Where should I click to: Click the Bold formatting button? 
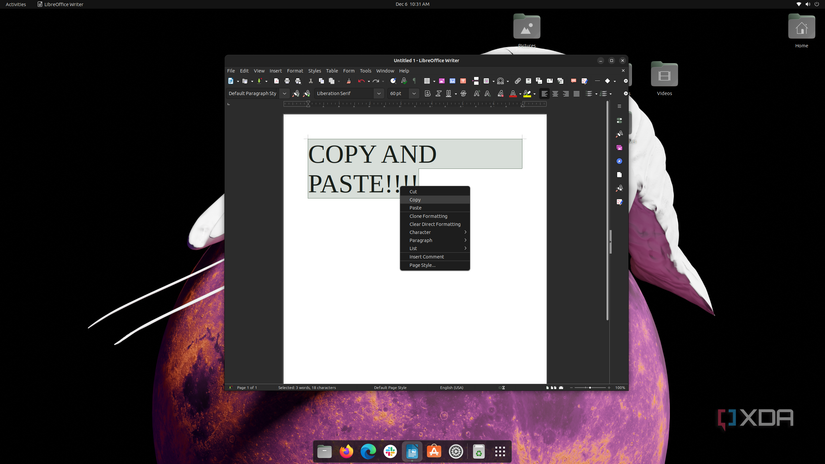click(427, 93)
